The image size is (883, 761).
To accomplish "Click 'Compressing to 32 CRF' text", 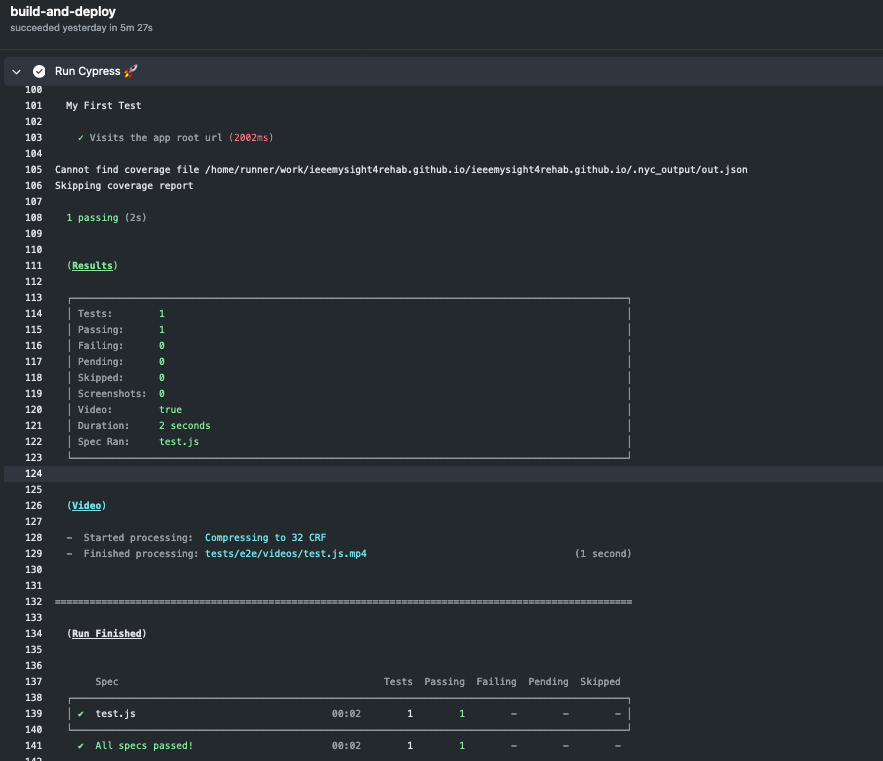I will (x=266, y=537).
